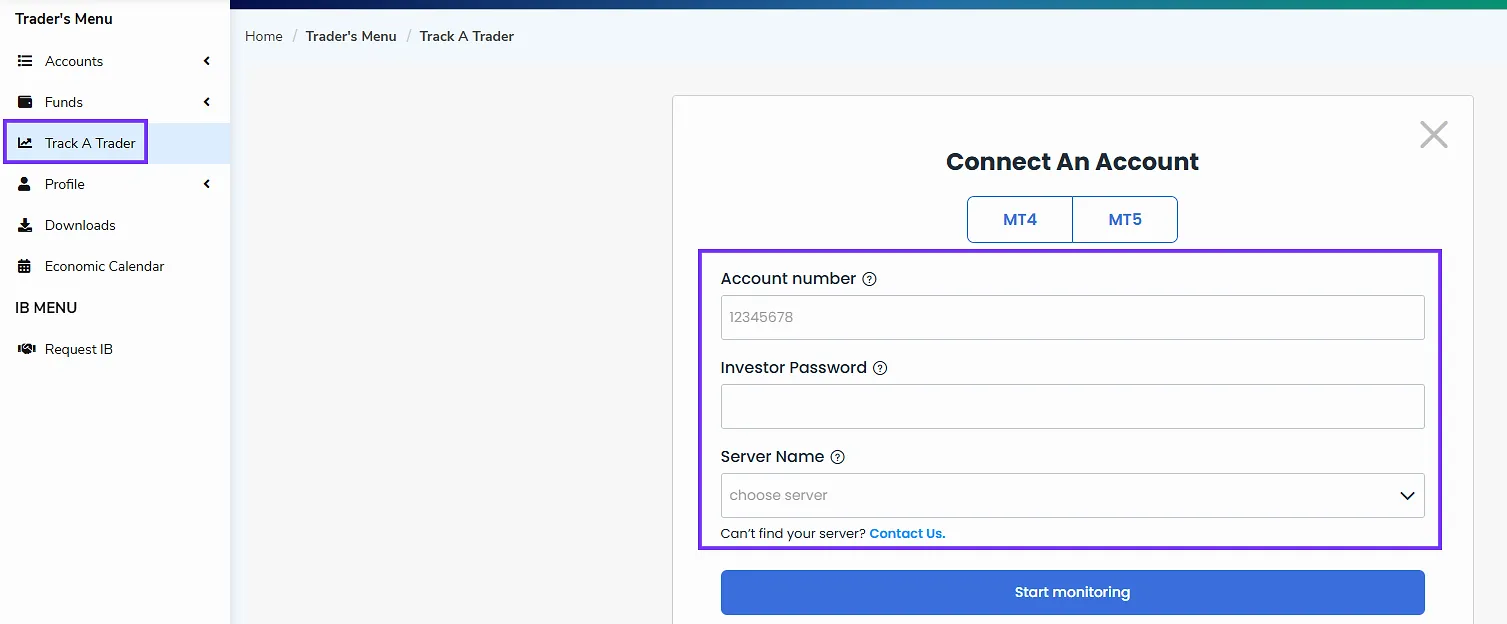Click the Investor Password label
1507x624 pixels.
[794, 368]
